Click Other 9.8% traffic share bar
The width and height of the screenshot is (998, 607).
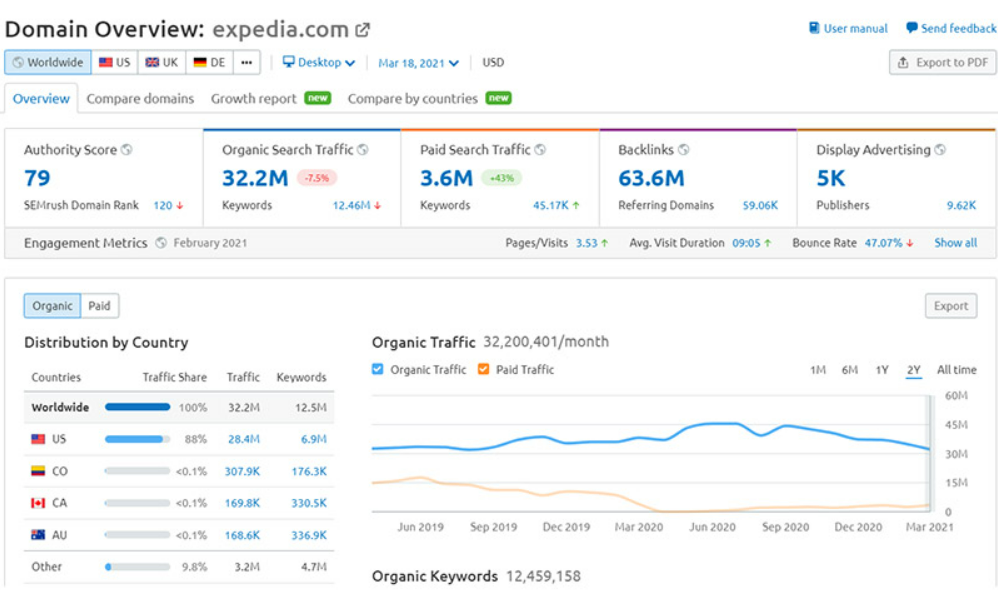137,566
